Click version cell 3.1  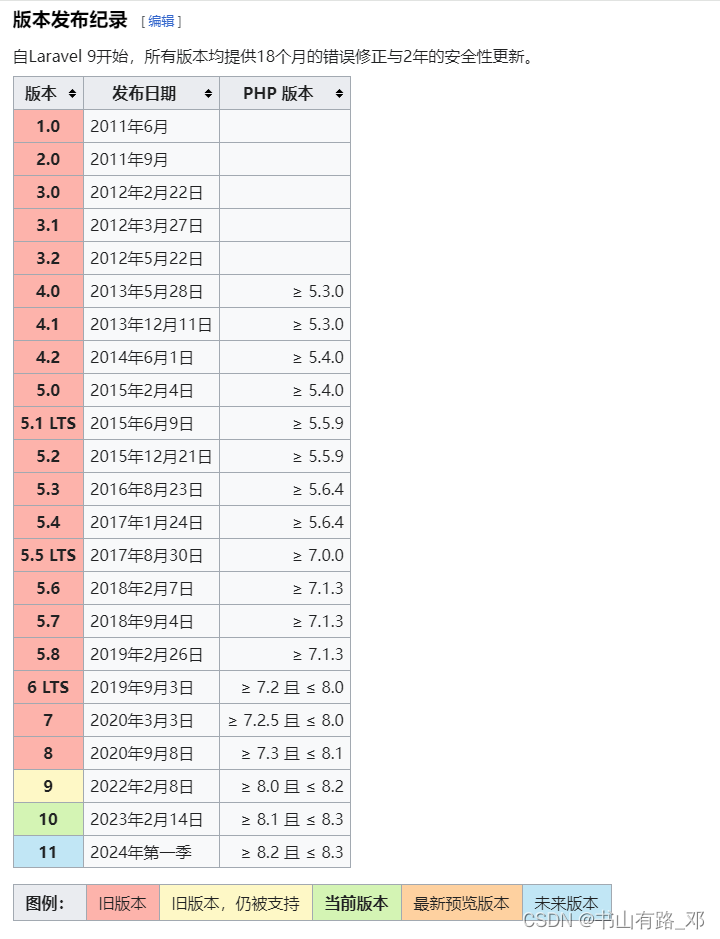click(x=49, y=225)
